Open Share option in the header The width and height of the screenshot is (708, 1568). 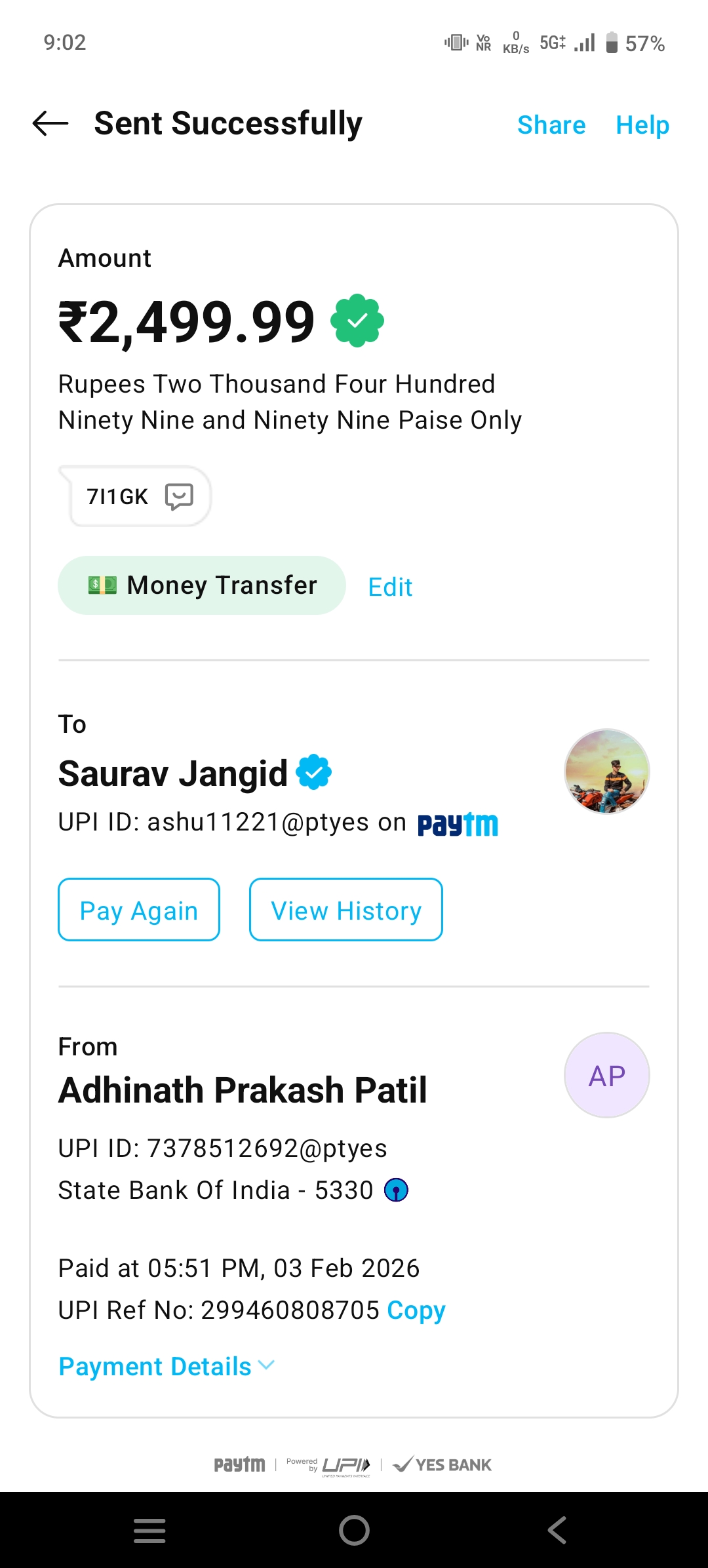click(x=551, y=125)
